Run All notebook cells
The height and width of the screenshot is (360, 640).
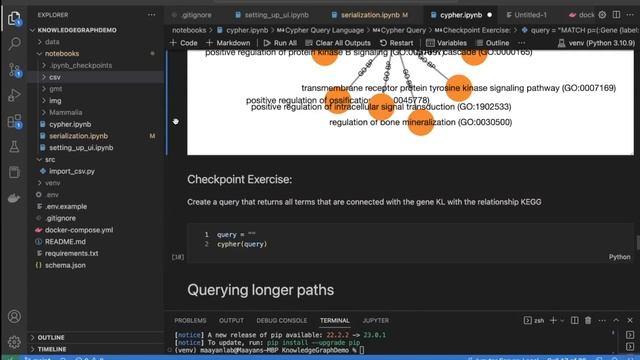[280, 43]
